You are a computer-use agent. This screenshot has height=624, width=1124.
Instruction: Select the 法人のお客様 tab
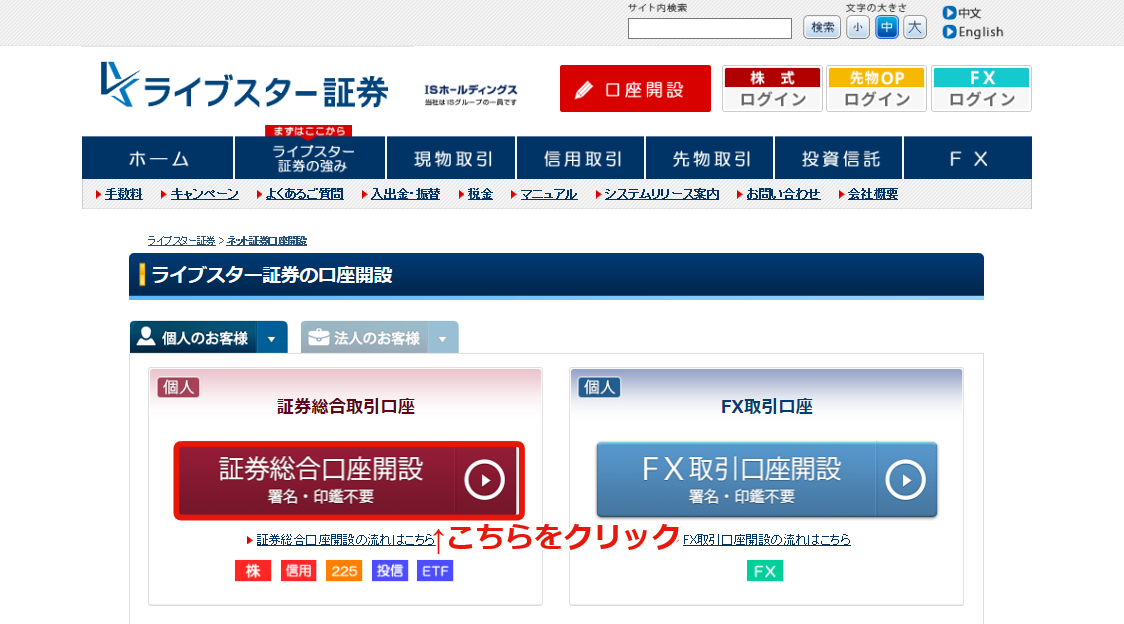tap(379, 337)
